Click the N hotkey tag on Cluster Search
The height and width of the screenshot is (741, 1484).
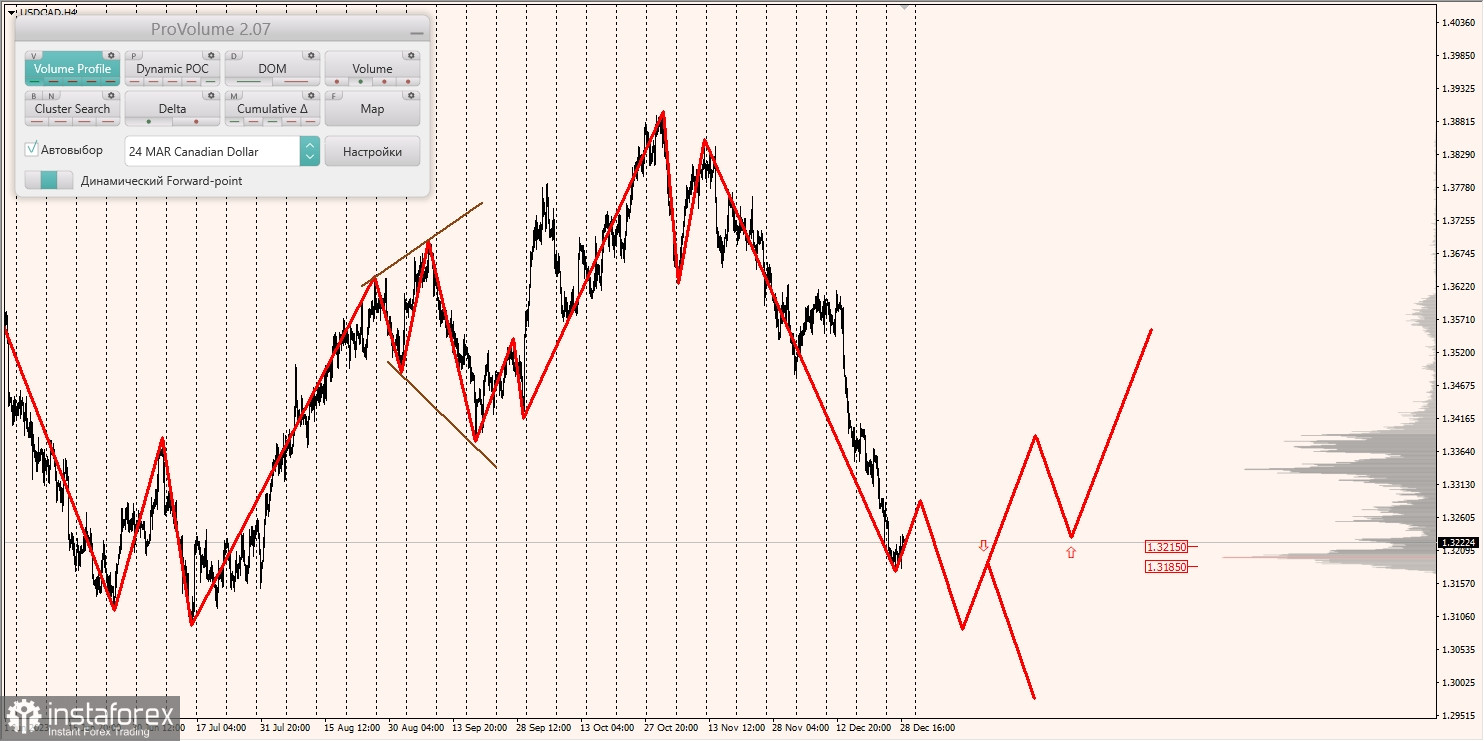coord(51,96)
